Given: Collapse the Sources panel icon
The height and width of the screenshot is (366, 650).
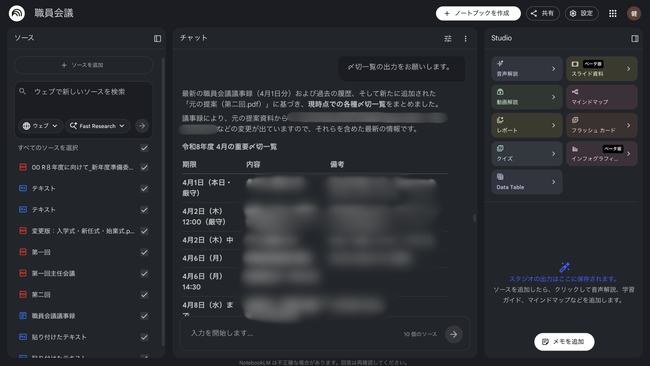Looking at the screenshot, I should (x=158, y=38).
